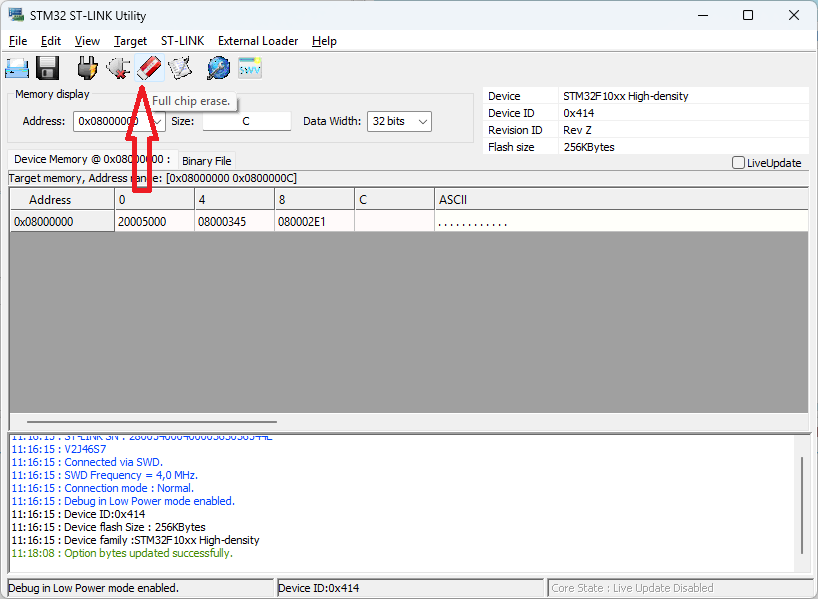Screen dimensions: 818x599
Task: Click the Address column header
Action: click(x=62, y=200)
